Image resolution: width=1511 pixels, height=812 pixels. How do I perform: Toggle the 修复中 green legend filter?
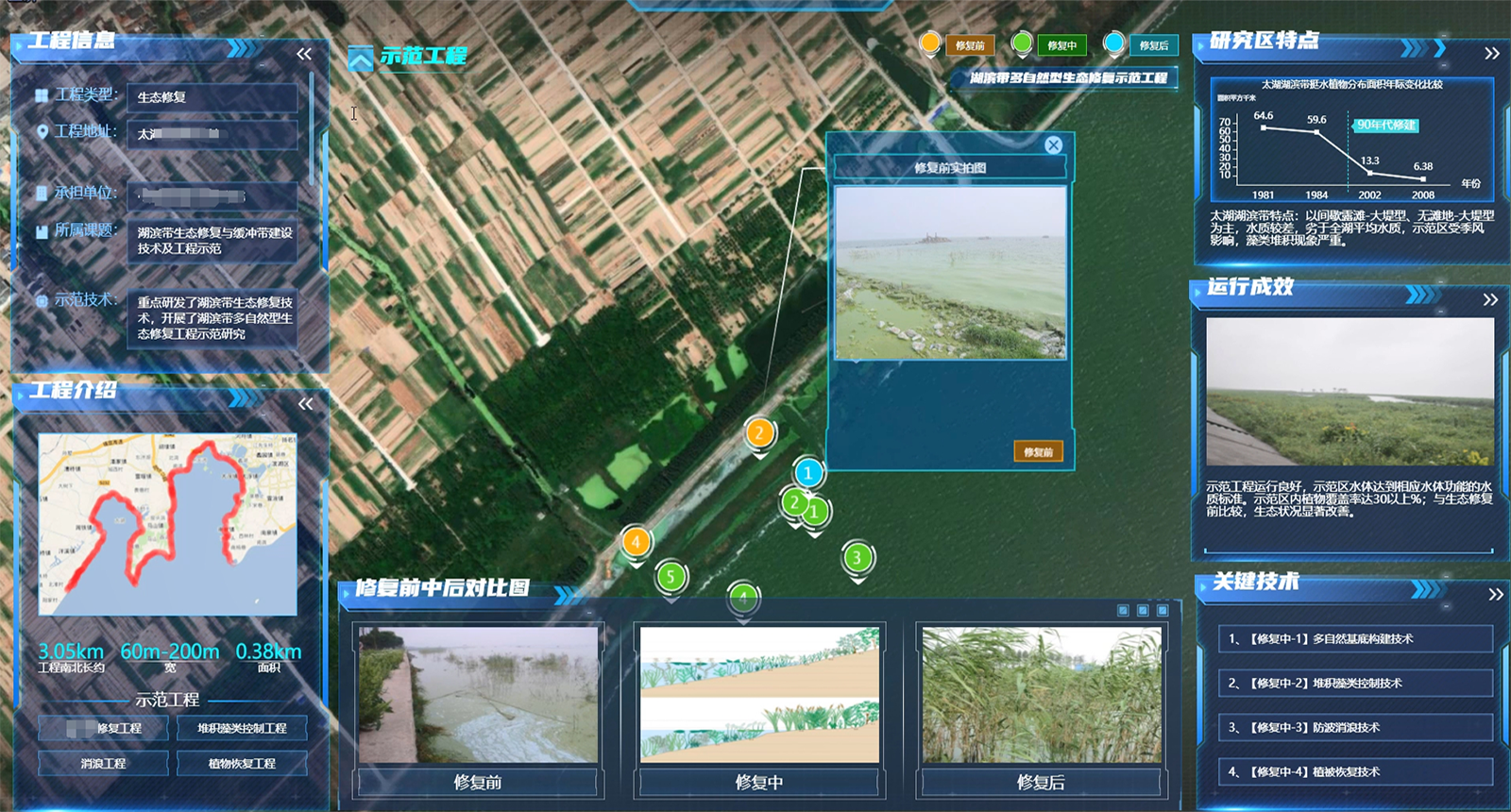click(x=1022, y=43)
